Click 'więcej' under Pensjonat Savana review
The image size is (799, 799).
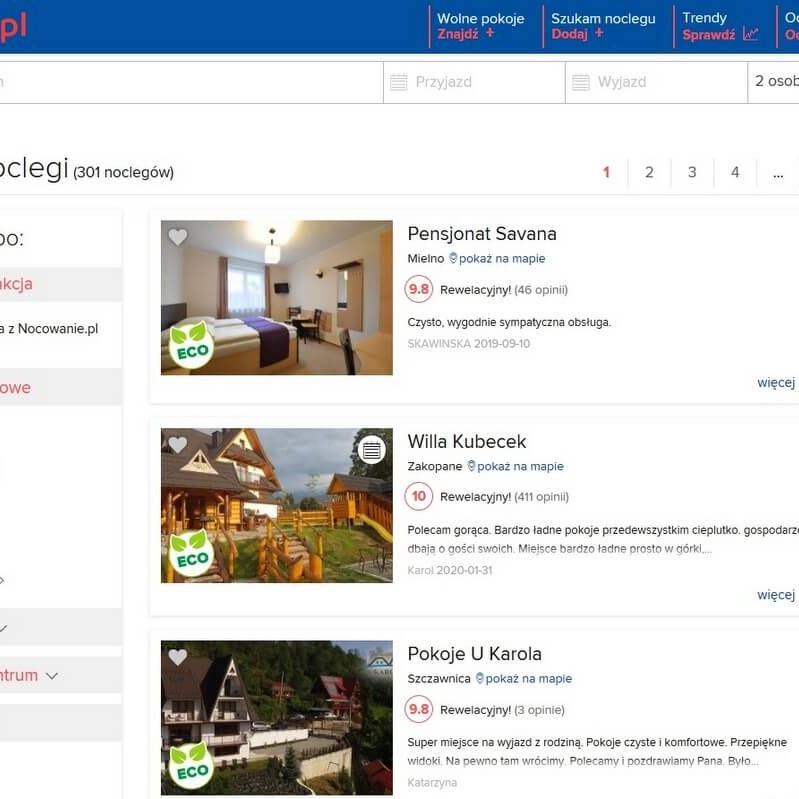click(x=776, y=382)
